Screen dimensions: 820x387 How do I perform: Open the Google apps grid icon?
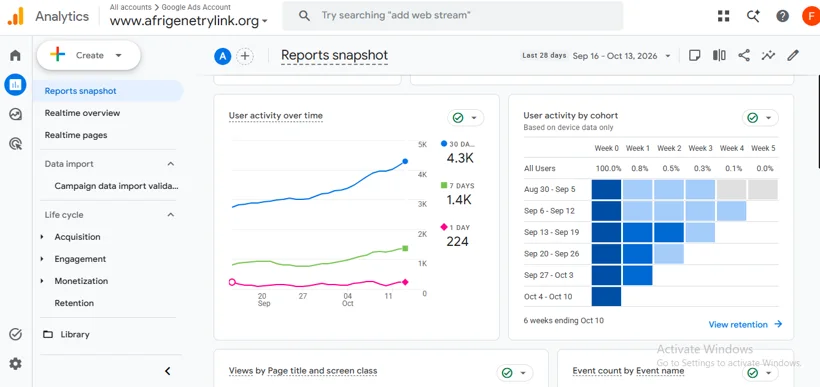[x=724, y=16]
